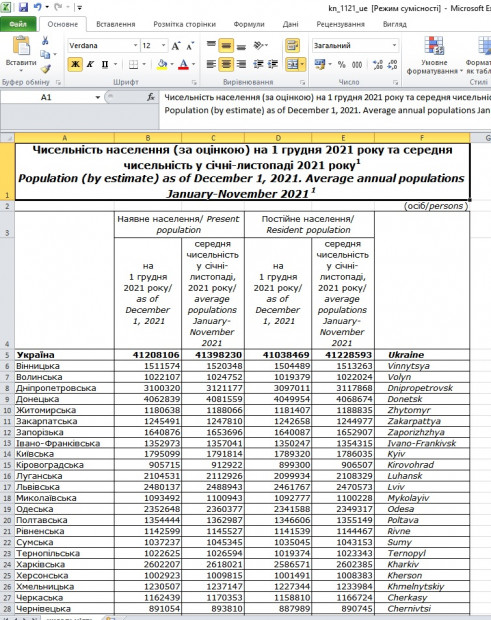Toggle italic К formatting
Viewport: 491px width, 620px height.
90,64
